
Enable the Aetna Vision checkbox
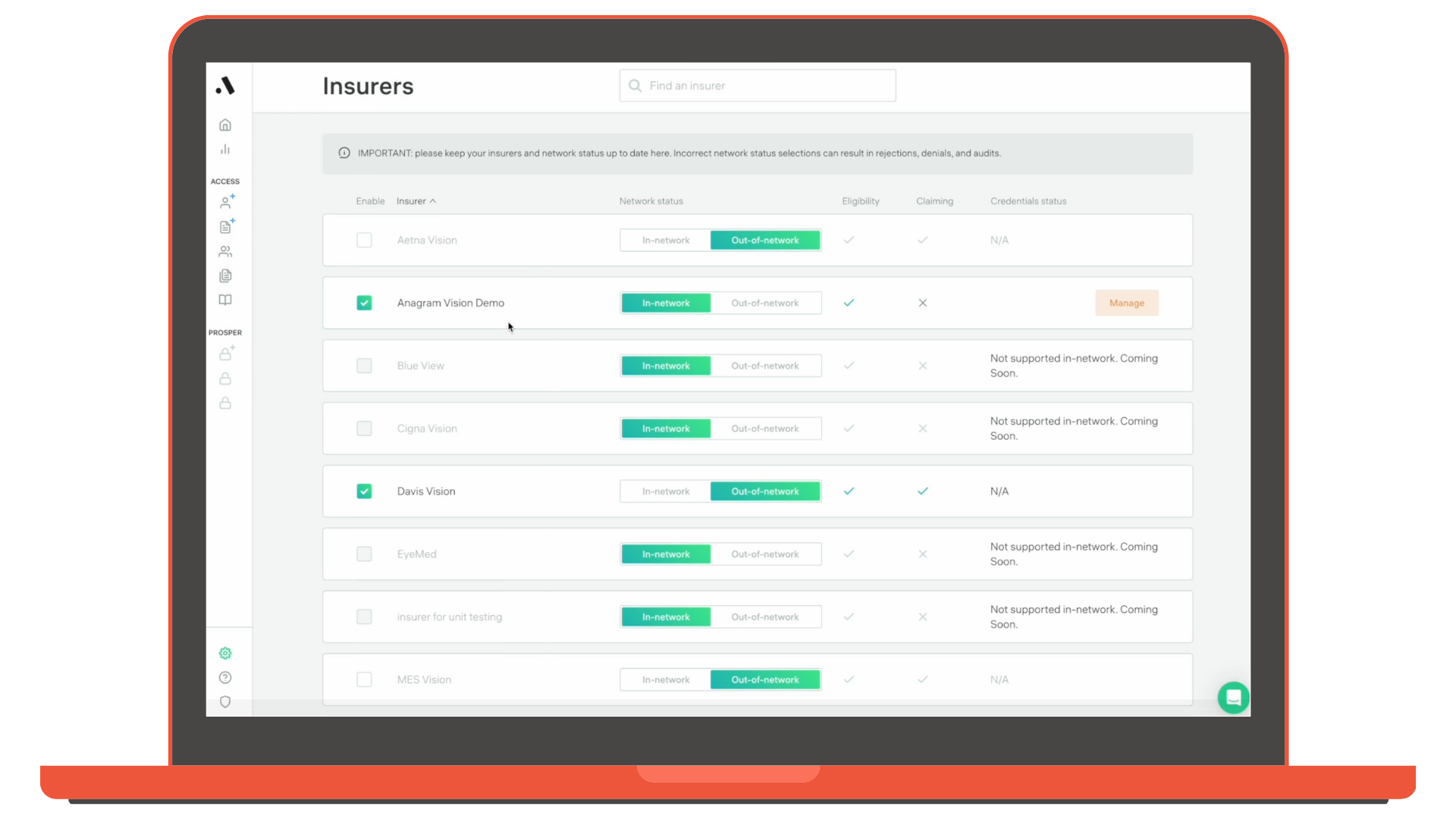tap(364, 240)
